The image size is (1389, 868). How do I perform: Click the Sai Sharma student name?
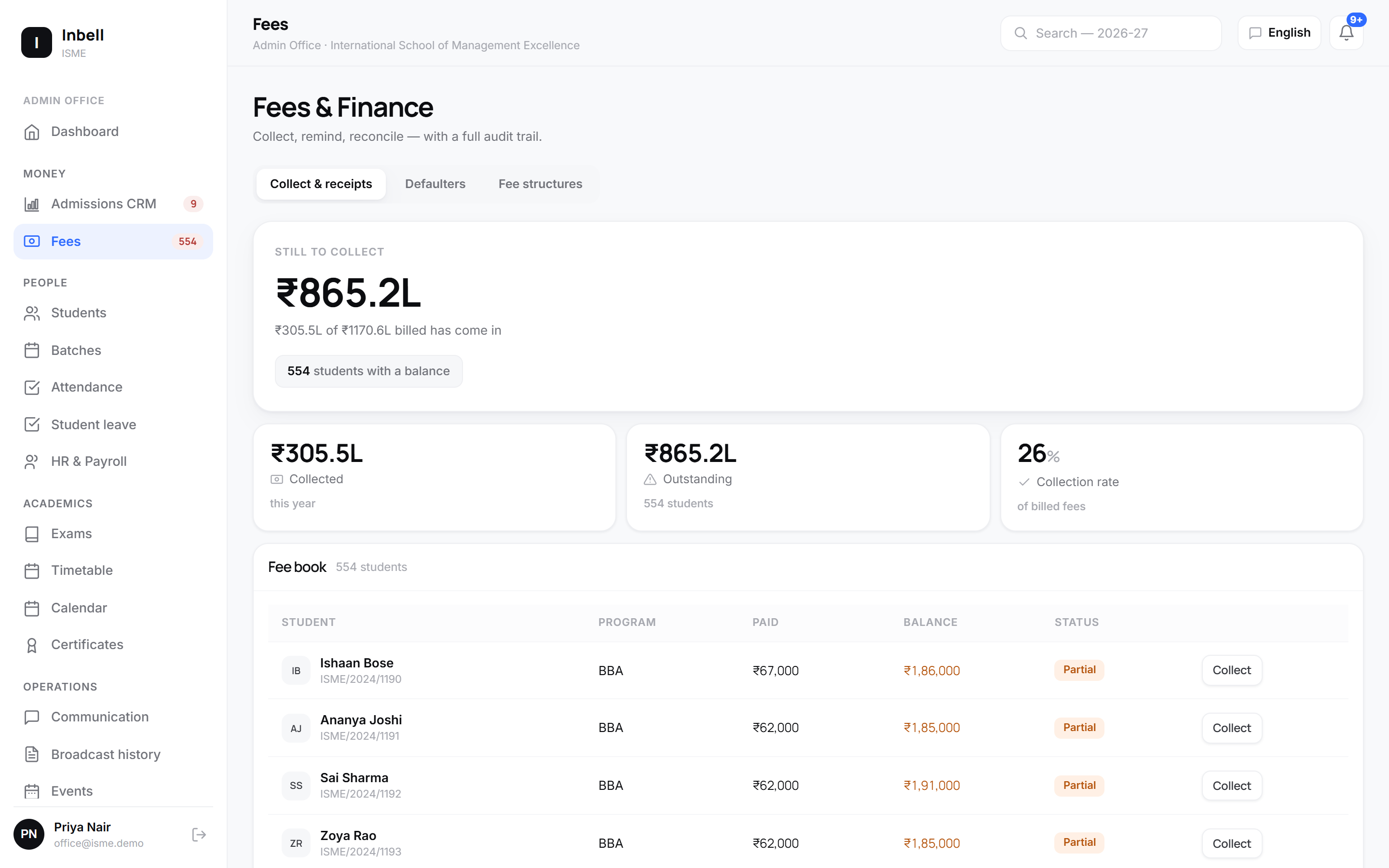pos(354,778)
